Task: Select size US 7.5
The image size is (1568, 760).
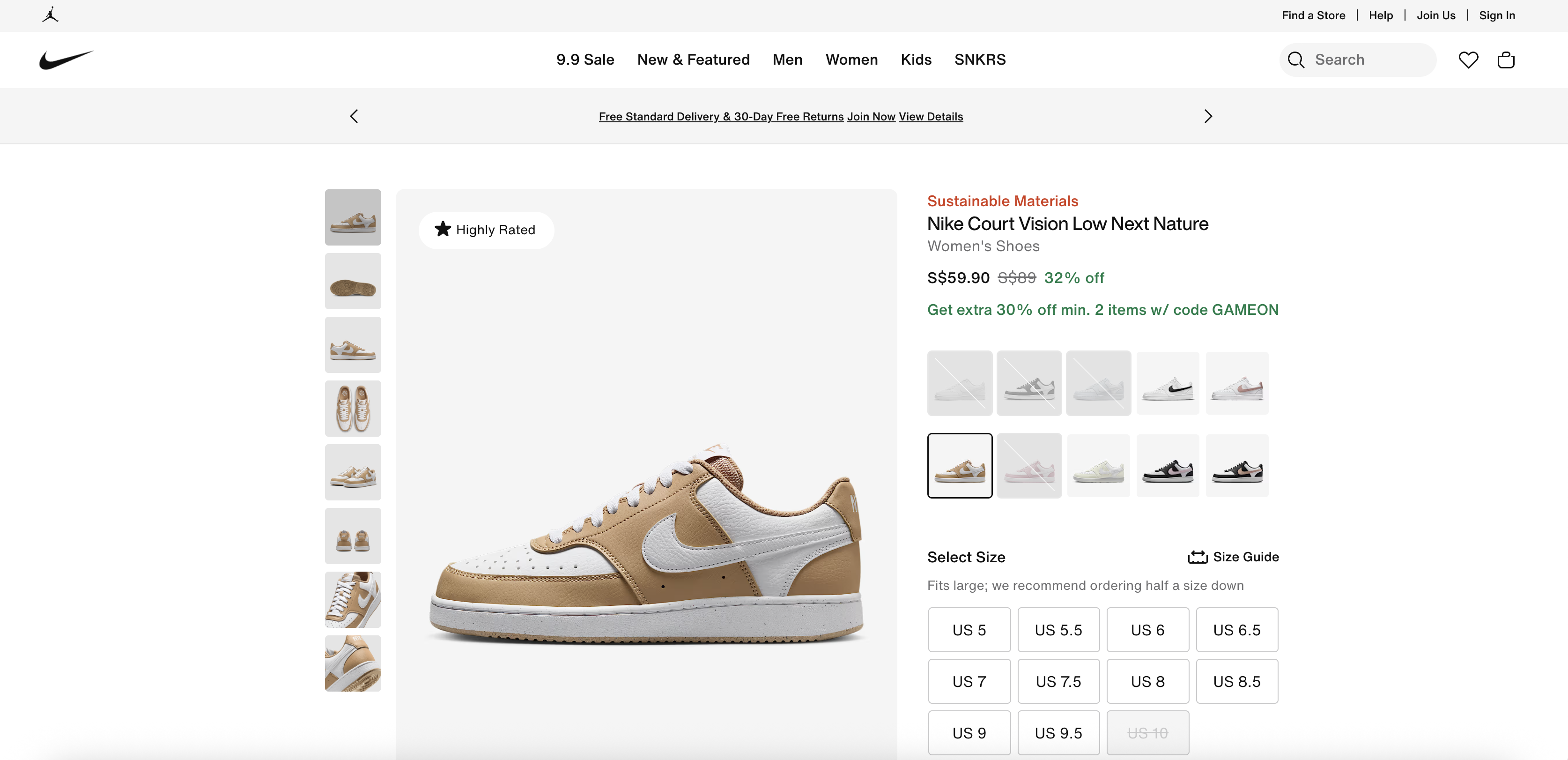Action: pos(1058,681)
